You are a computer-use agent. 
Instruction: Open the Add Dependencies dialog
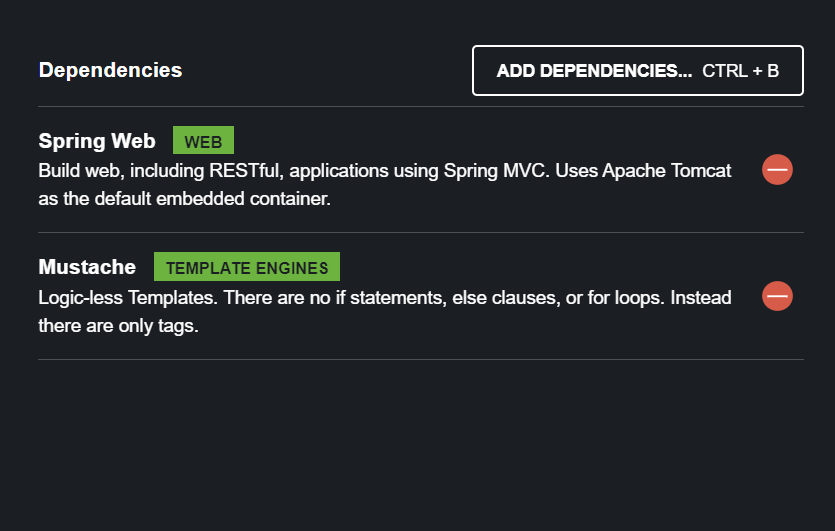pyautogui.click(x=637, y=70)
